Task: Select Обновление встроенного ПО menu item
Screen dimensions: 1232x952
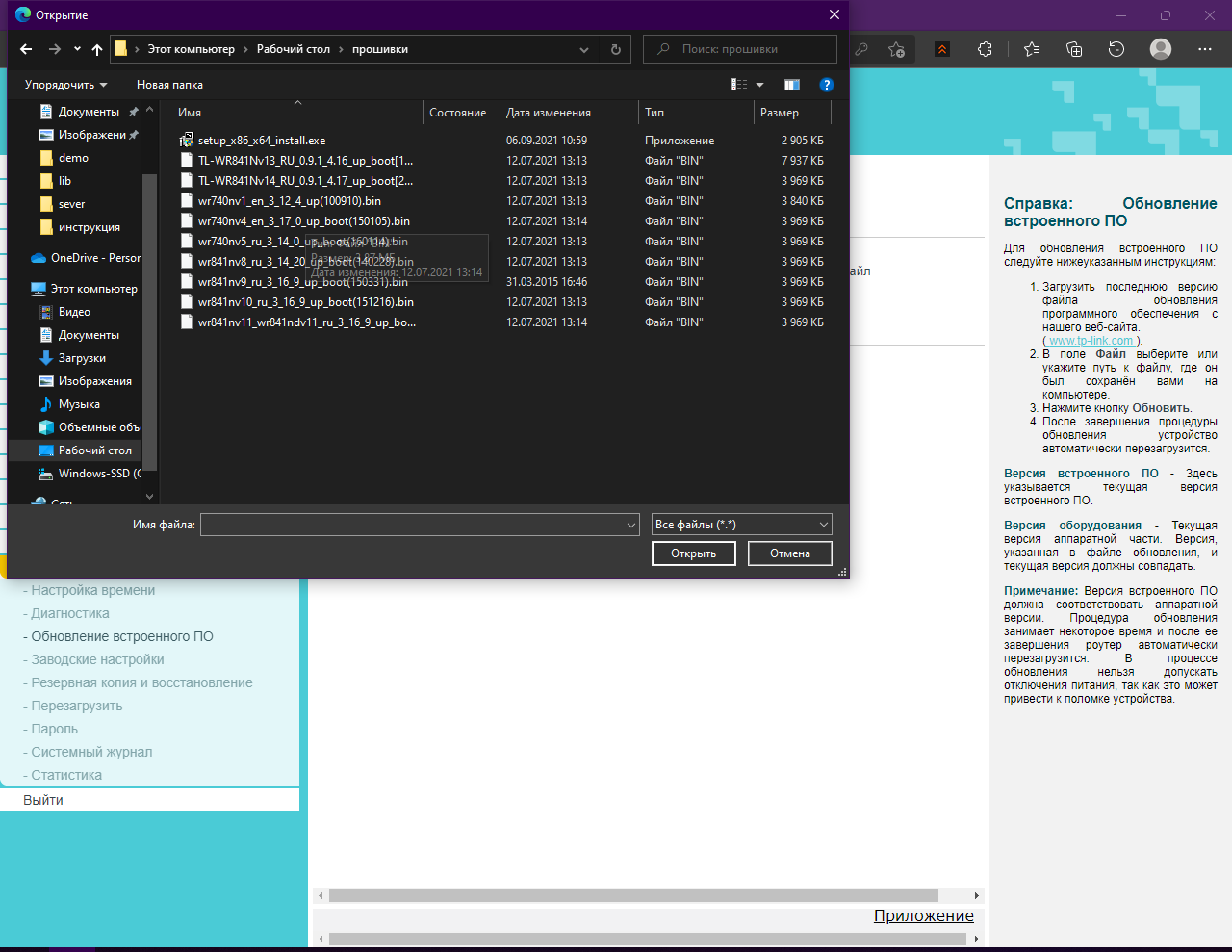Action: 122,636
